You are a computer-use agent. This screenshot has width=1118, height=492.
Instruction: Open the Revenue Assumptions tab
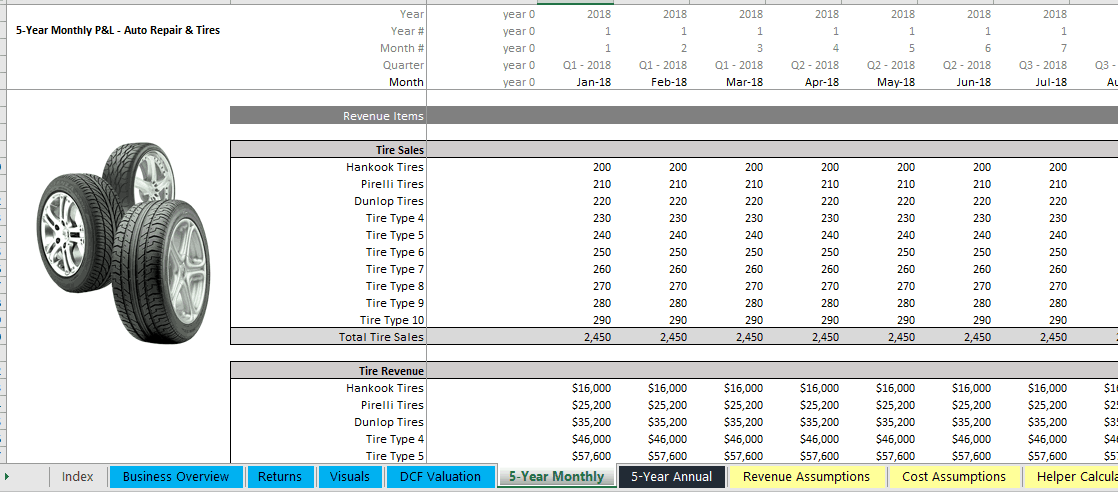coord(806,476)
